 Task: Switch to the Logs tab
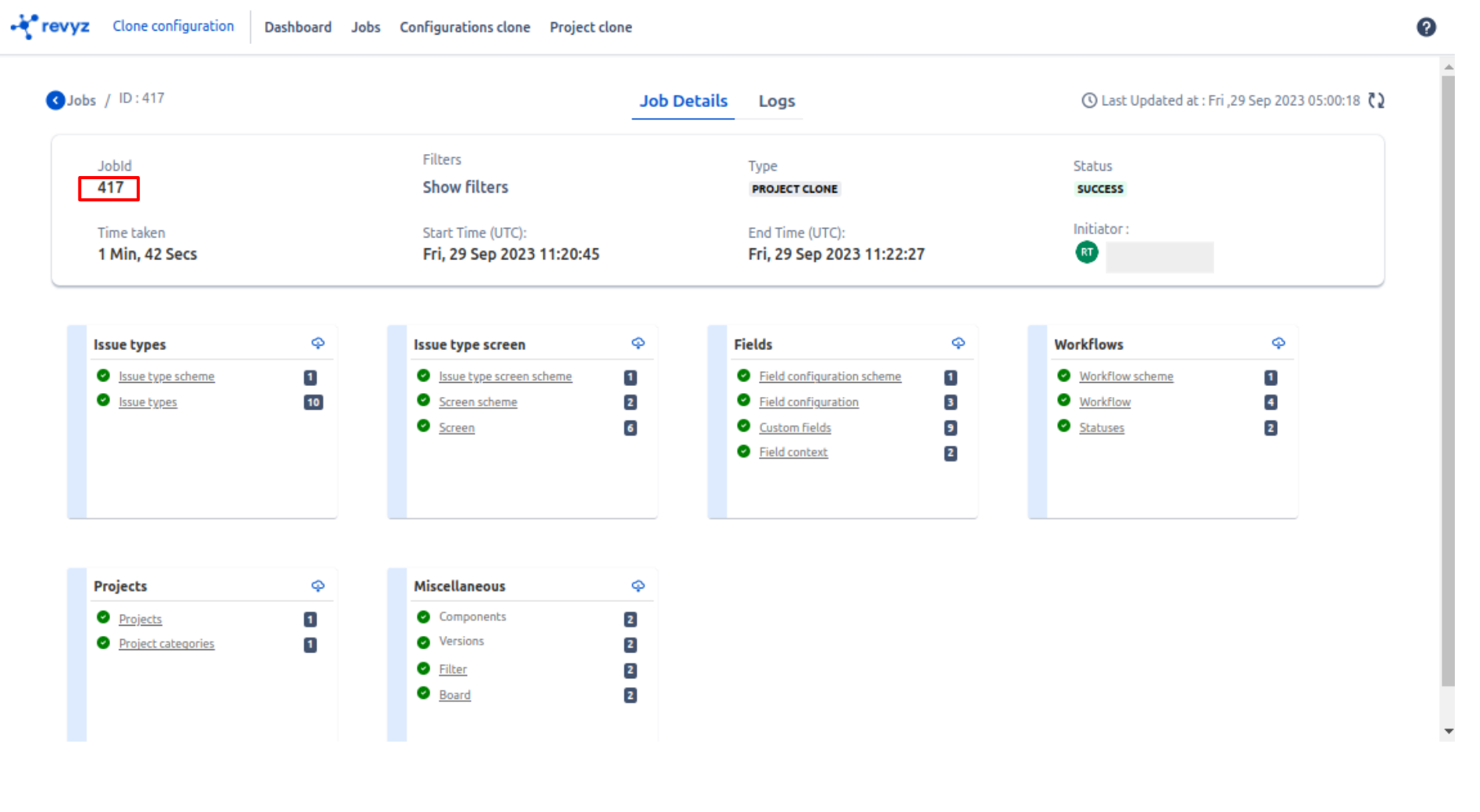click(776, 101)
